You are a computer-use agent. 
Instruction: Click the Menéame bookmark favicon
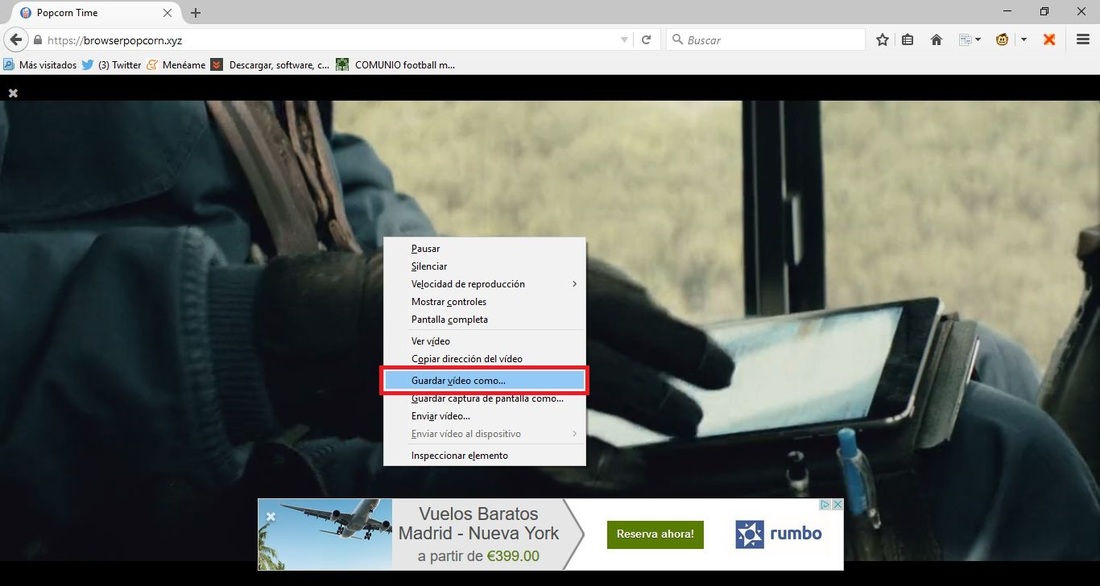point(152,65)
